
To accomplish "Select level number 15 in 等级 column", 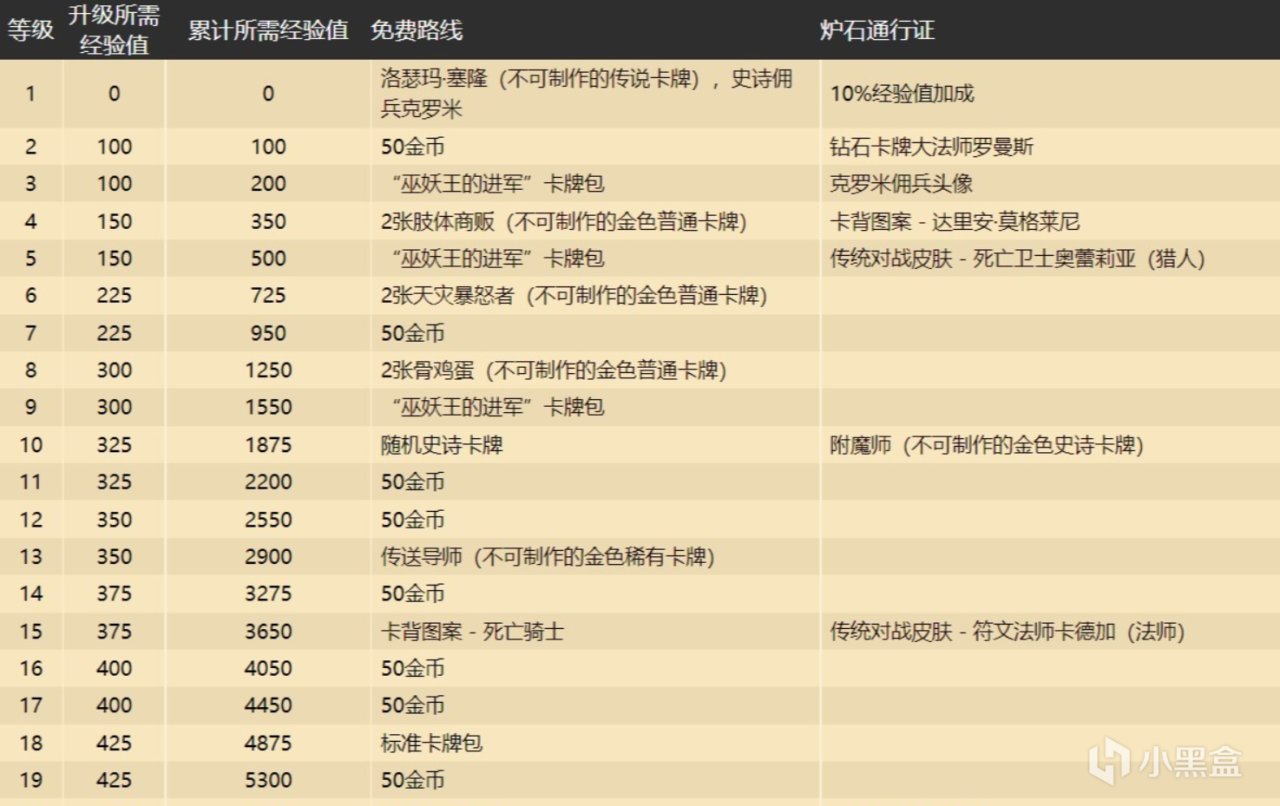I will coord(31,632).
